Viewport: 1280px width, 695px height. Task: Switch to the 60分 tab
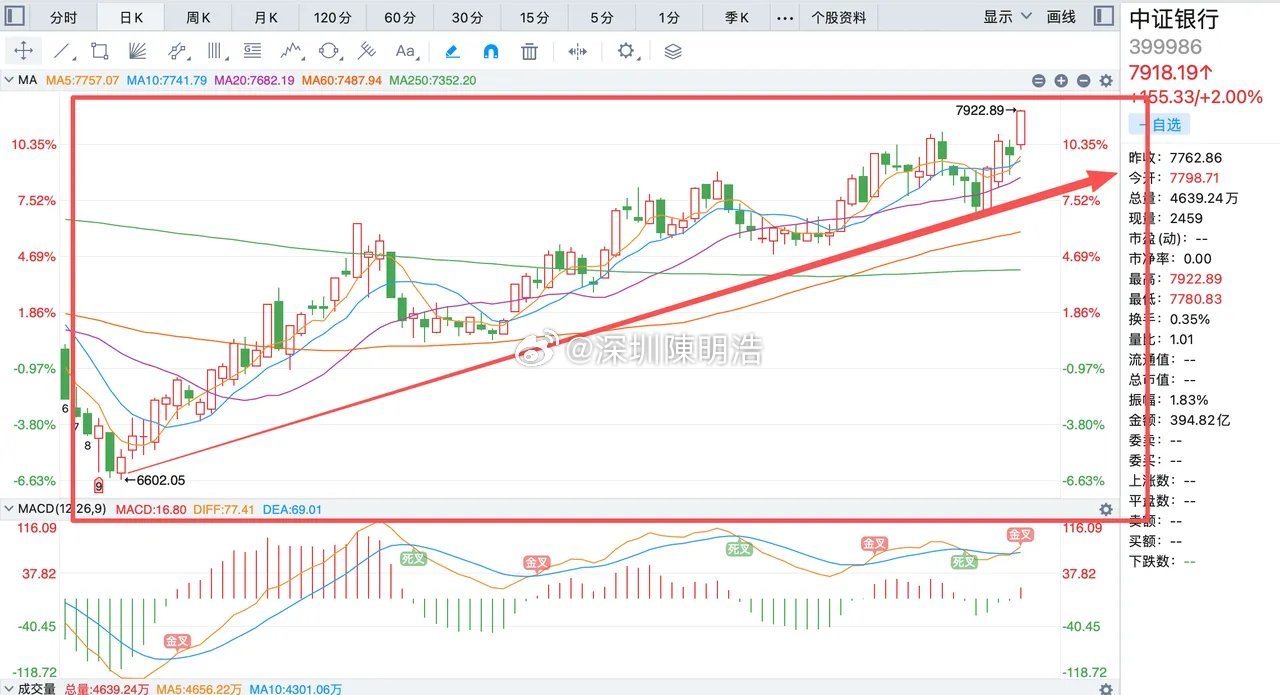pos(399,17)
